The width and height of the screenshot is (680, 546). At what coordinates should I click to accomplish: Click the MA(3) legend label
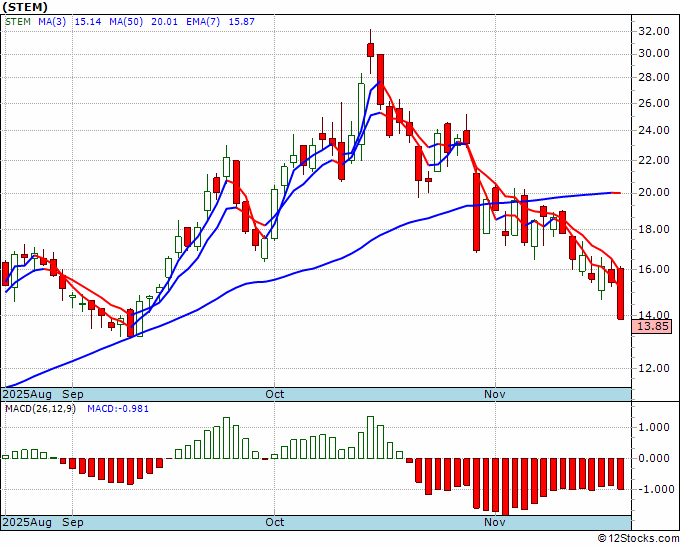point(52,22)
